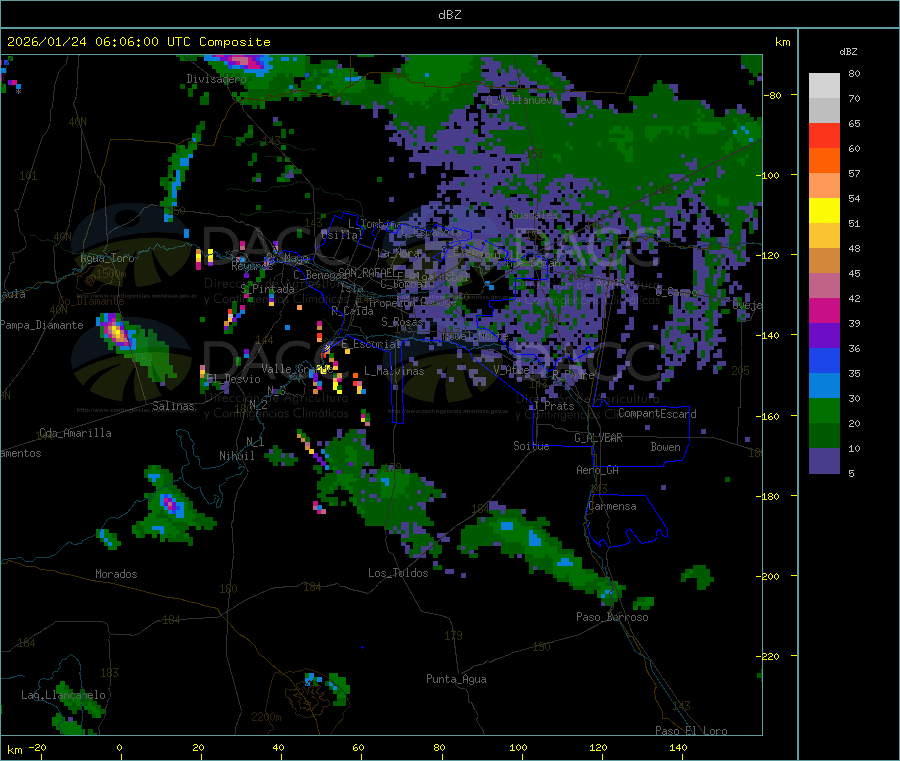
Task: Click the -80 tick on right axis
Action: 772,95
